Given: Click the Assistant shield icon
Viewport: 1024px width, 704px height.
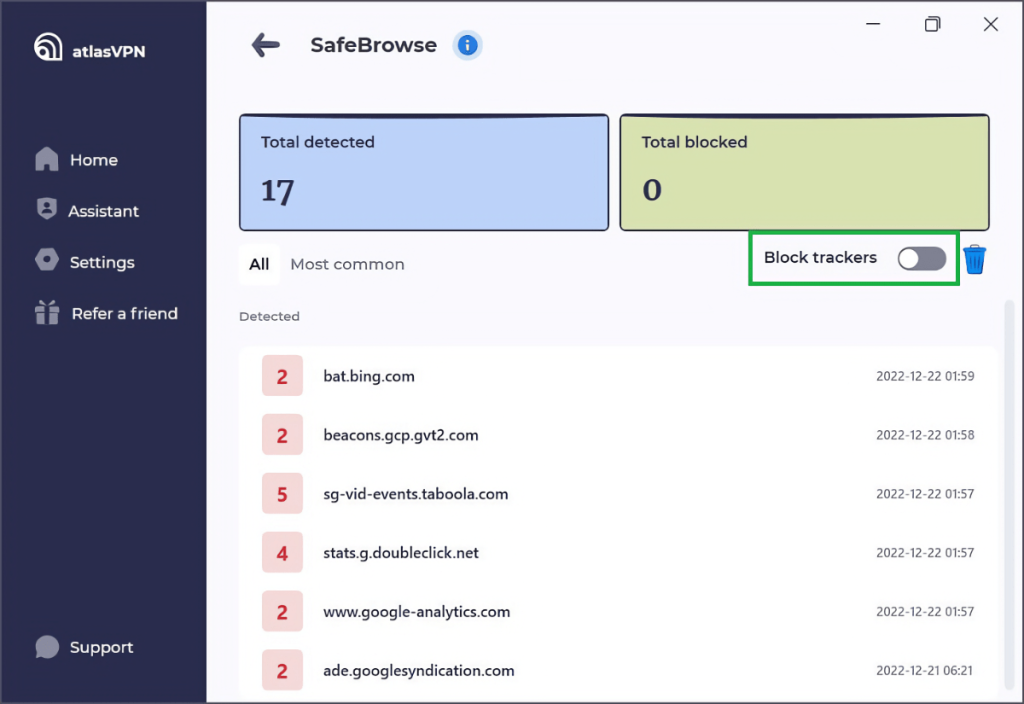Looking at the screenshot, I should coord(47,209).
